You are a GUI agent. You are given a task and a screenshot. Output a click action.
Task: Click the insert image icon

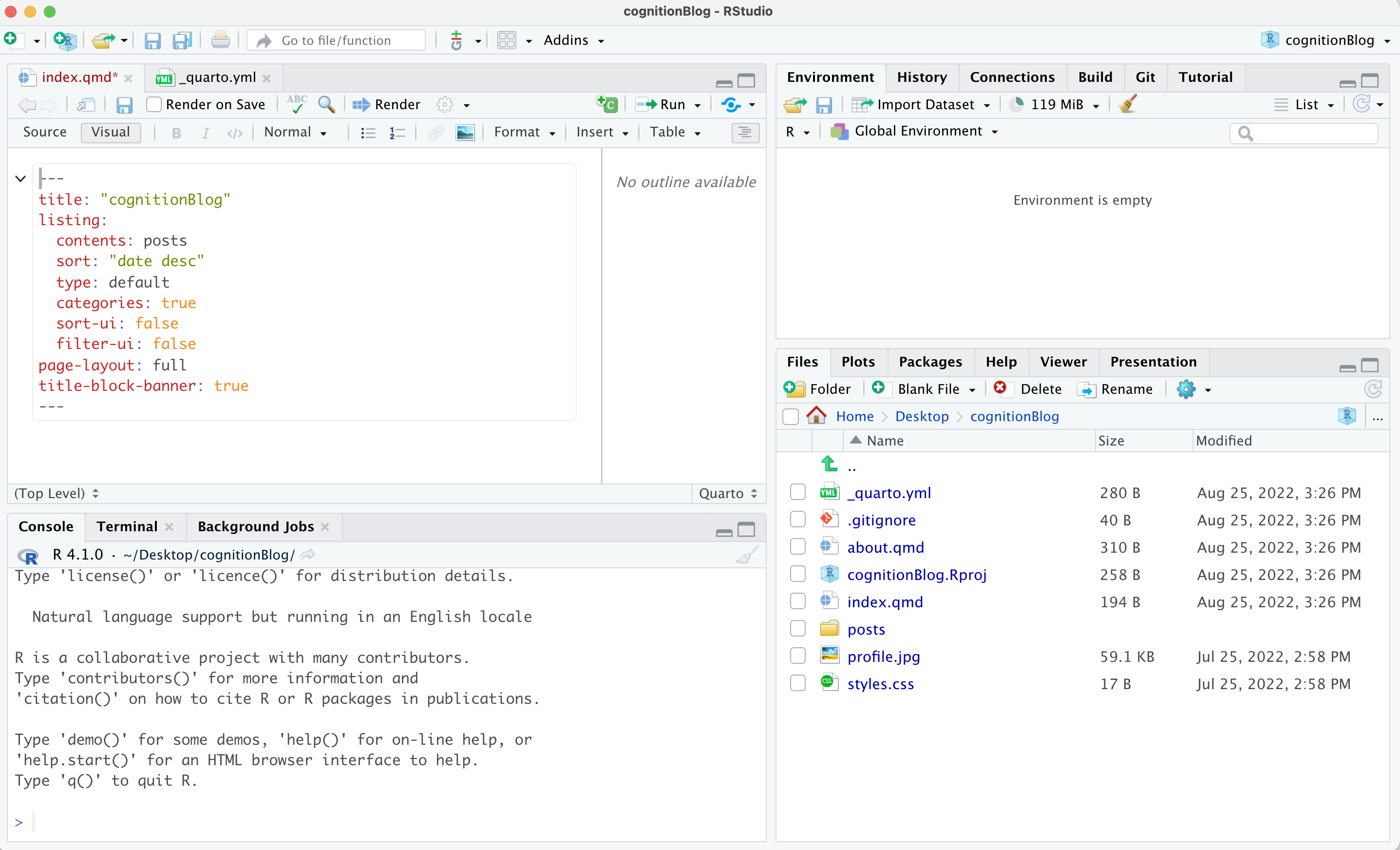tap(465, 133)
